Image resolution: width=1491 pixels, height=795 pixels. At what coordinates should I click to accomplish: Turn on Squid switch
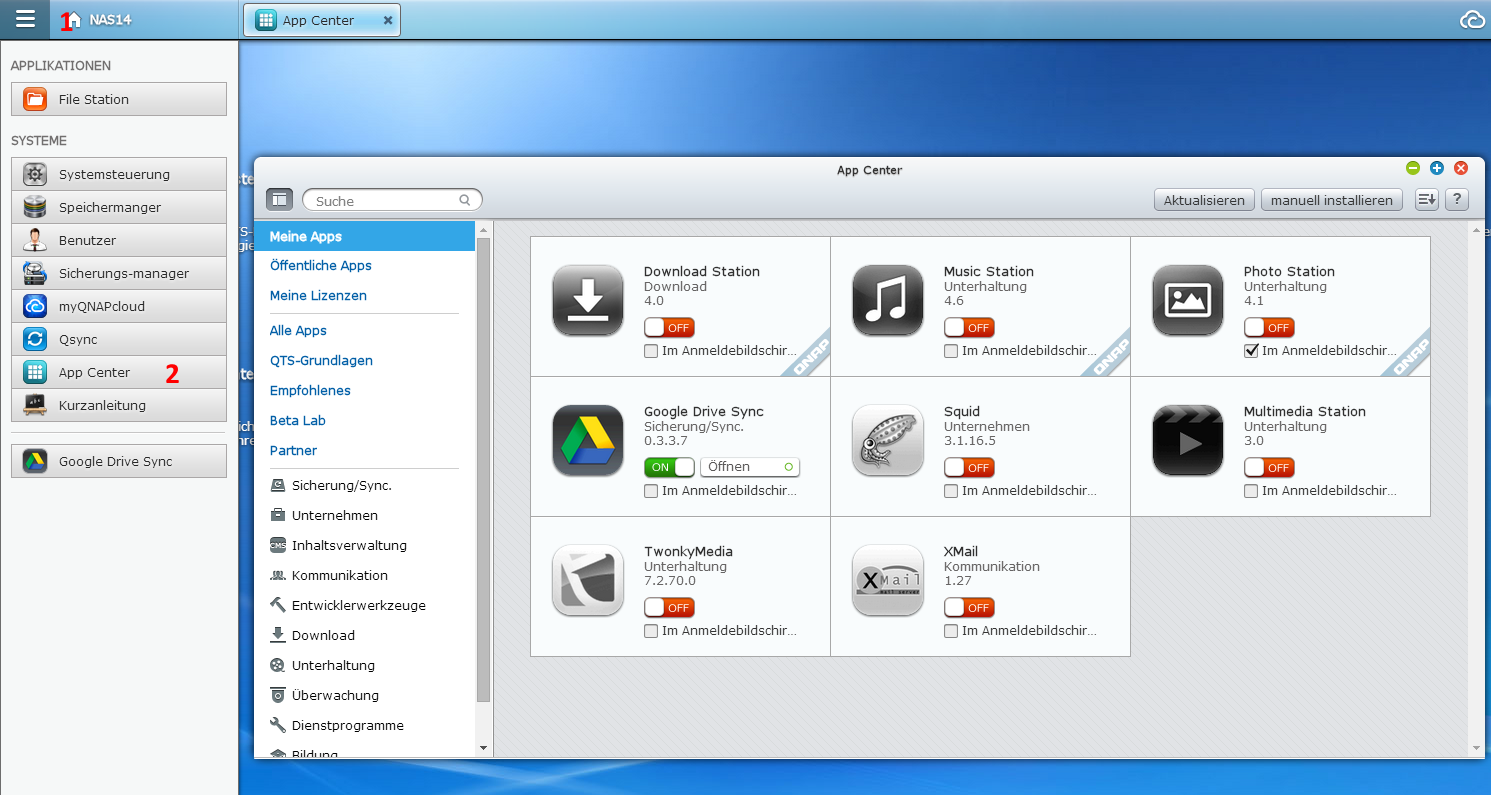[x=969, y=467]
